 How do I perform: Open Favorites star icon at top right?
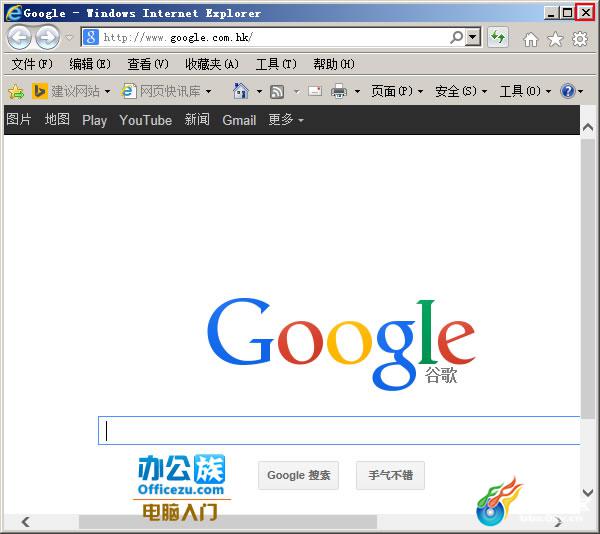[555, 39]
